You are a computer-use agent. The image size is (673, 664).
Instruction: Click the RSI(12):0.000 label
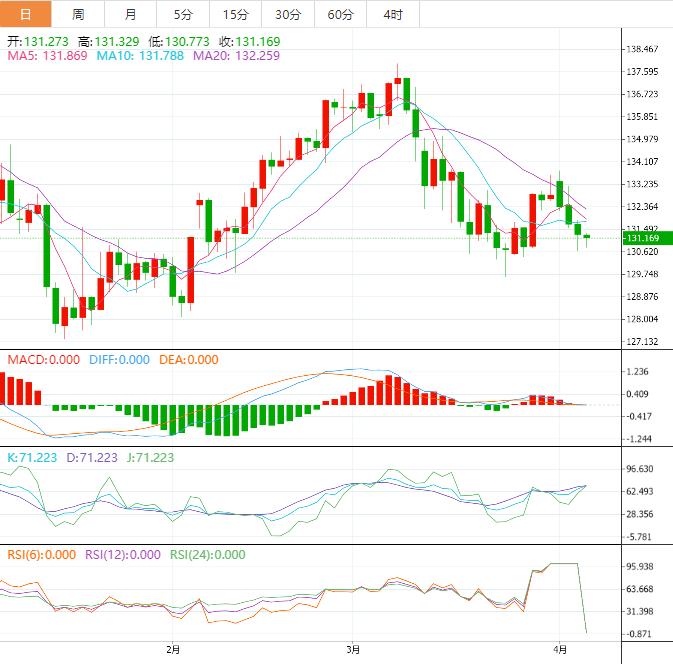click(123, 555)
